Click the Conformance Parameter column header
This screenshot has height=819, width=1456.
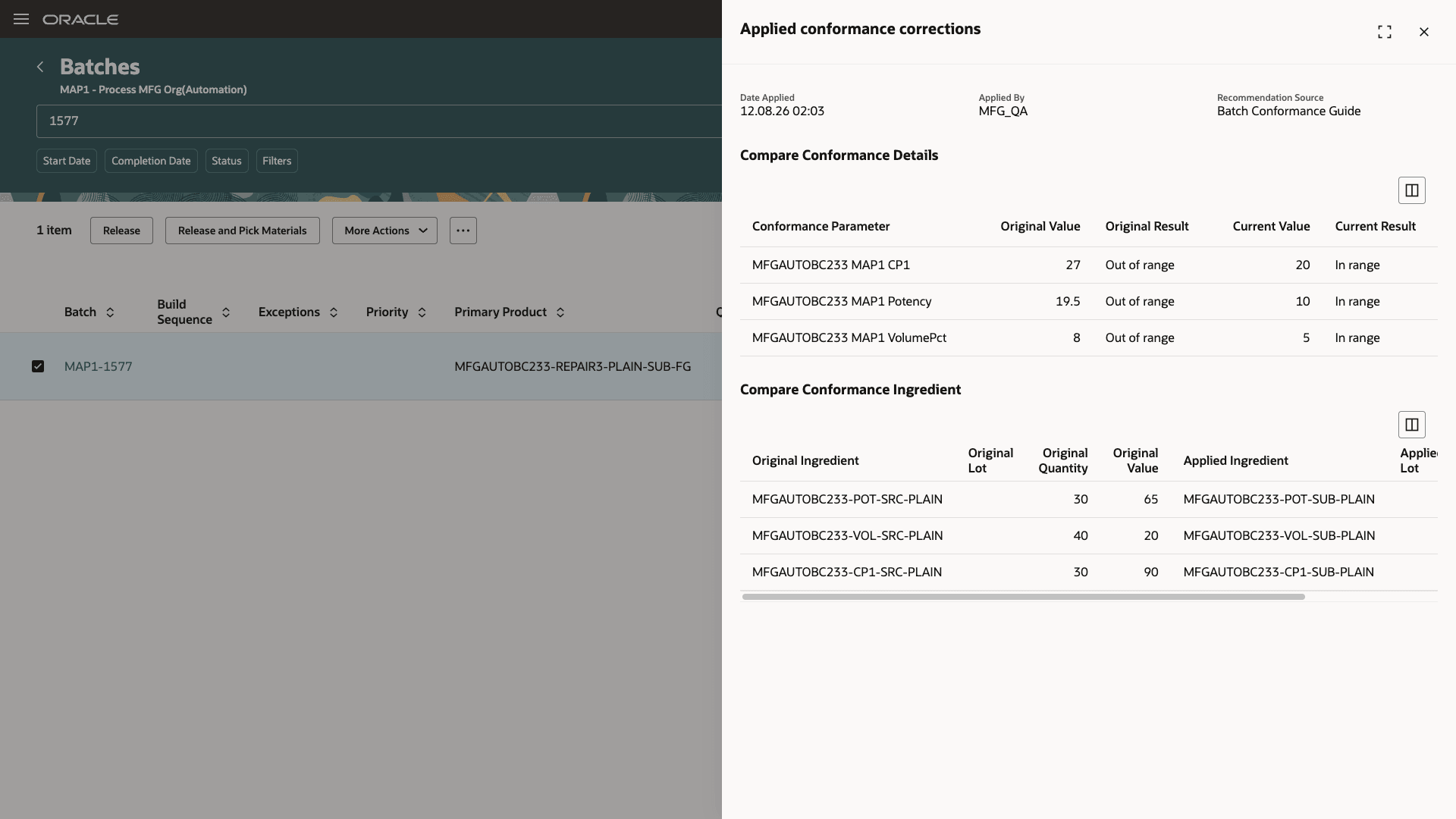pos(821,226)
